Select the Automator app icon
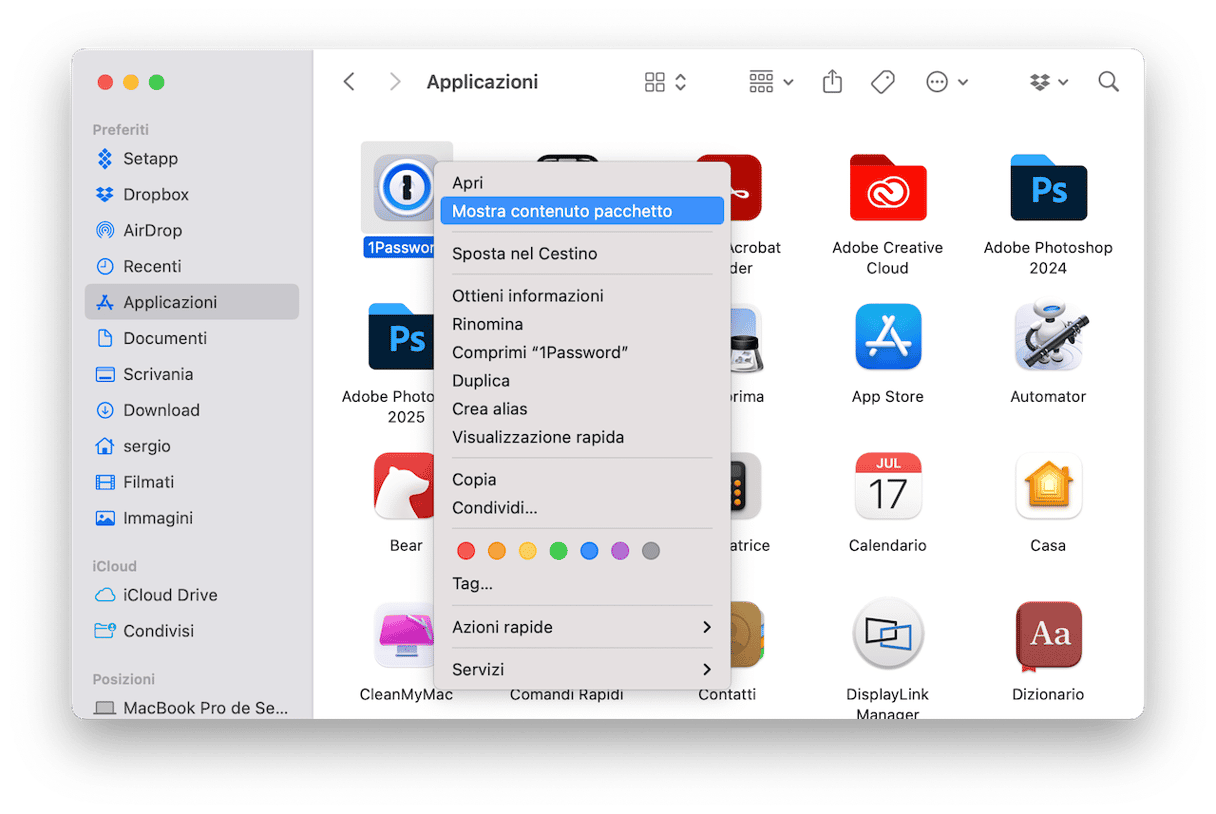 tap(1047, 338)
